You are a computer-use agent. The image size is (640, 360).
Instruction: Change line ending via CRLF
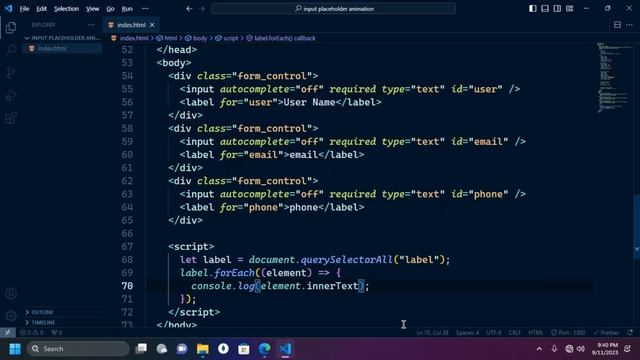tap(514, 333)
